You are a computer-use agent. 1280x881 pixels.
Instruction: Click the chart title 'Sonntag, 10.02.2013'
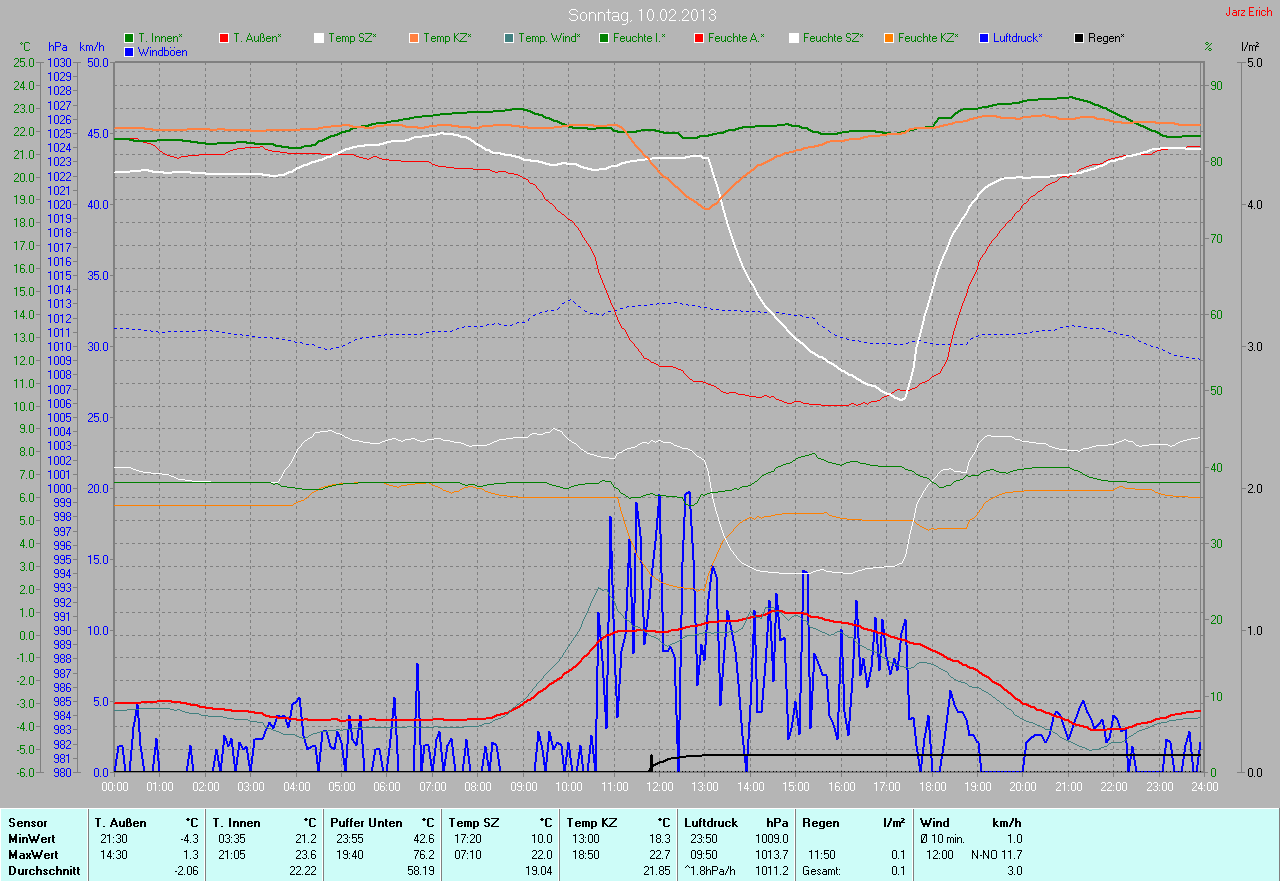[642, 15]
